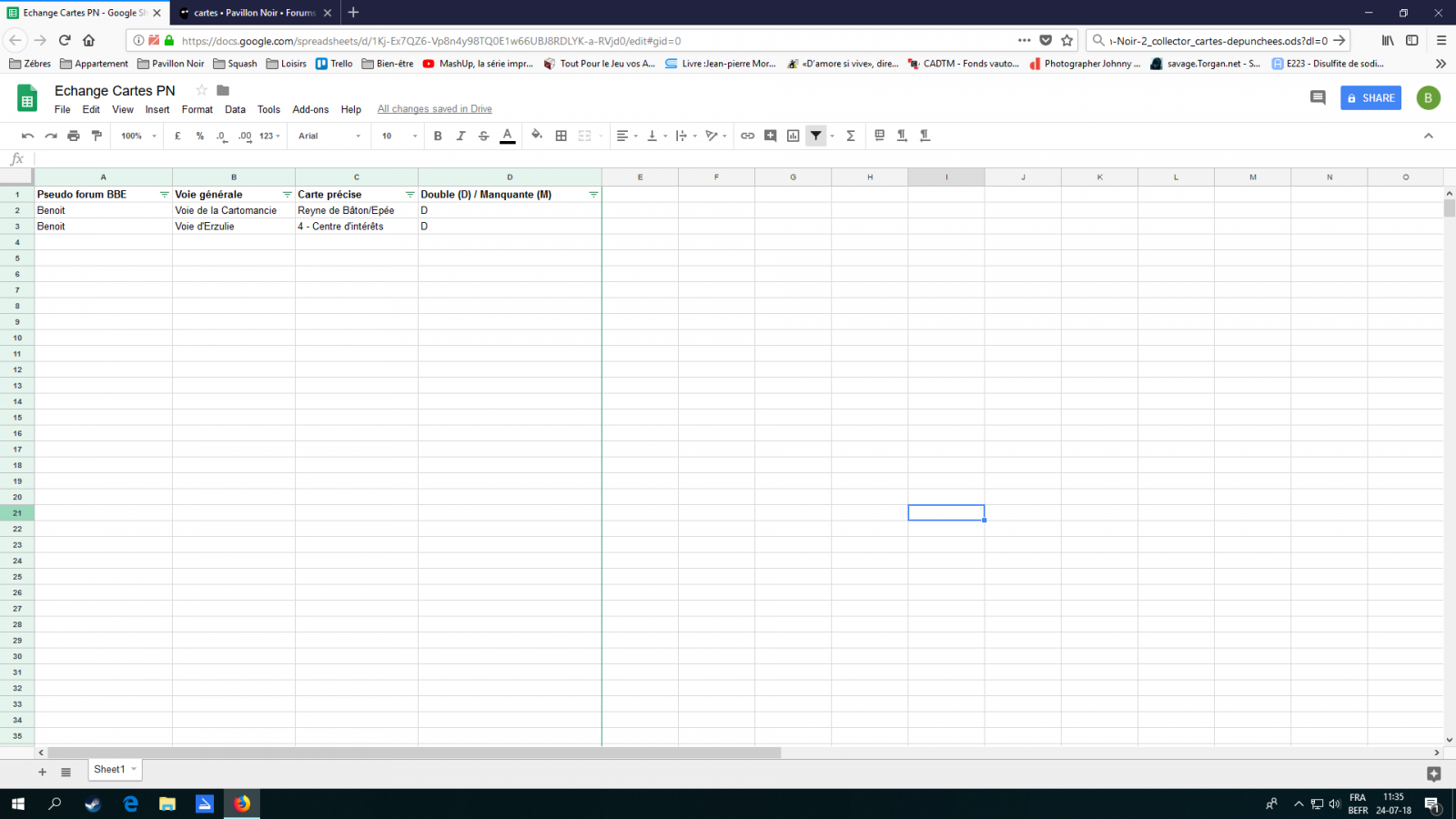The image size is (1456, 819).
Task: Open the Arial font dropdown
Action: [329, 136]
